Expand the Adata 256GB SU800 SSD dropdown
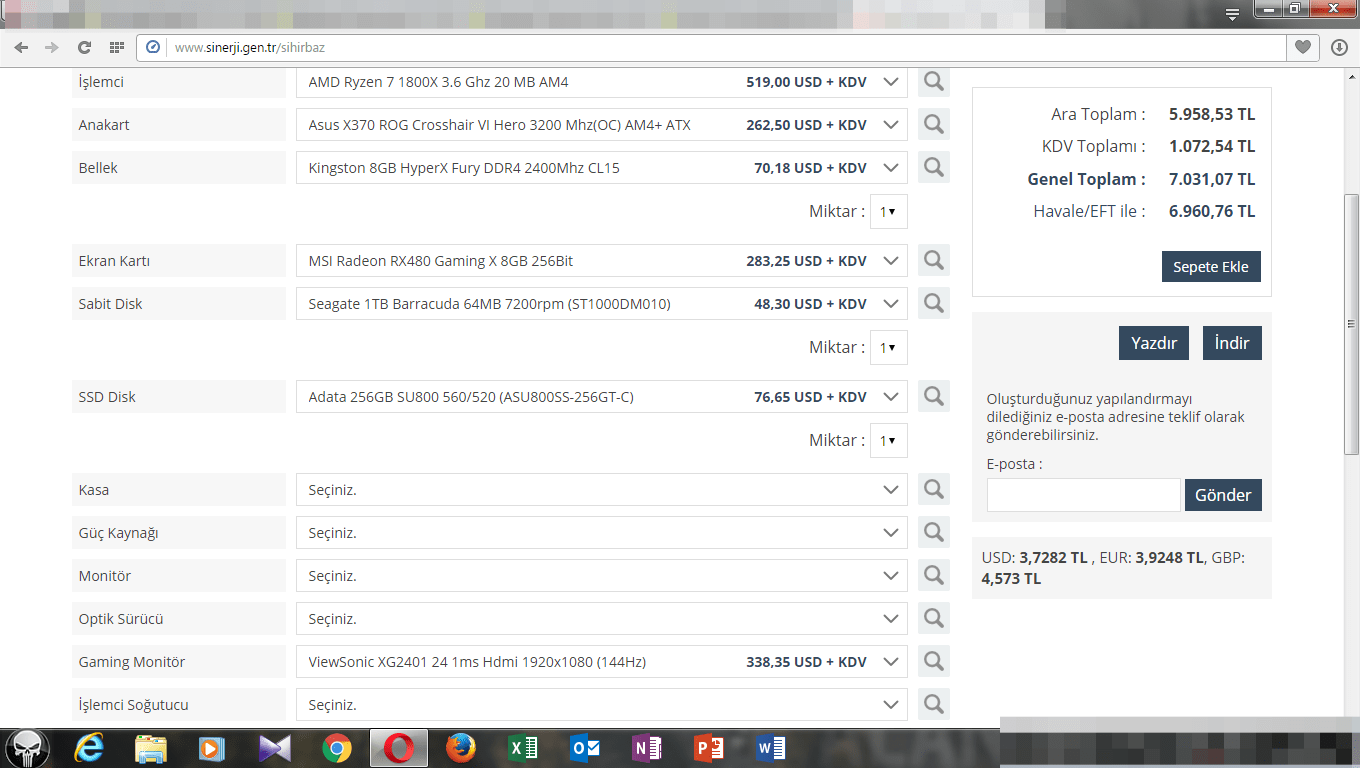1360x768 pixels. pyautogui.click(x=602, y=397)
